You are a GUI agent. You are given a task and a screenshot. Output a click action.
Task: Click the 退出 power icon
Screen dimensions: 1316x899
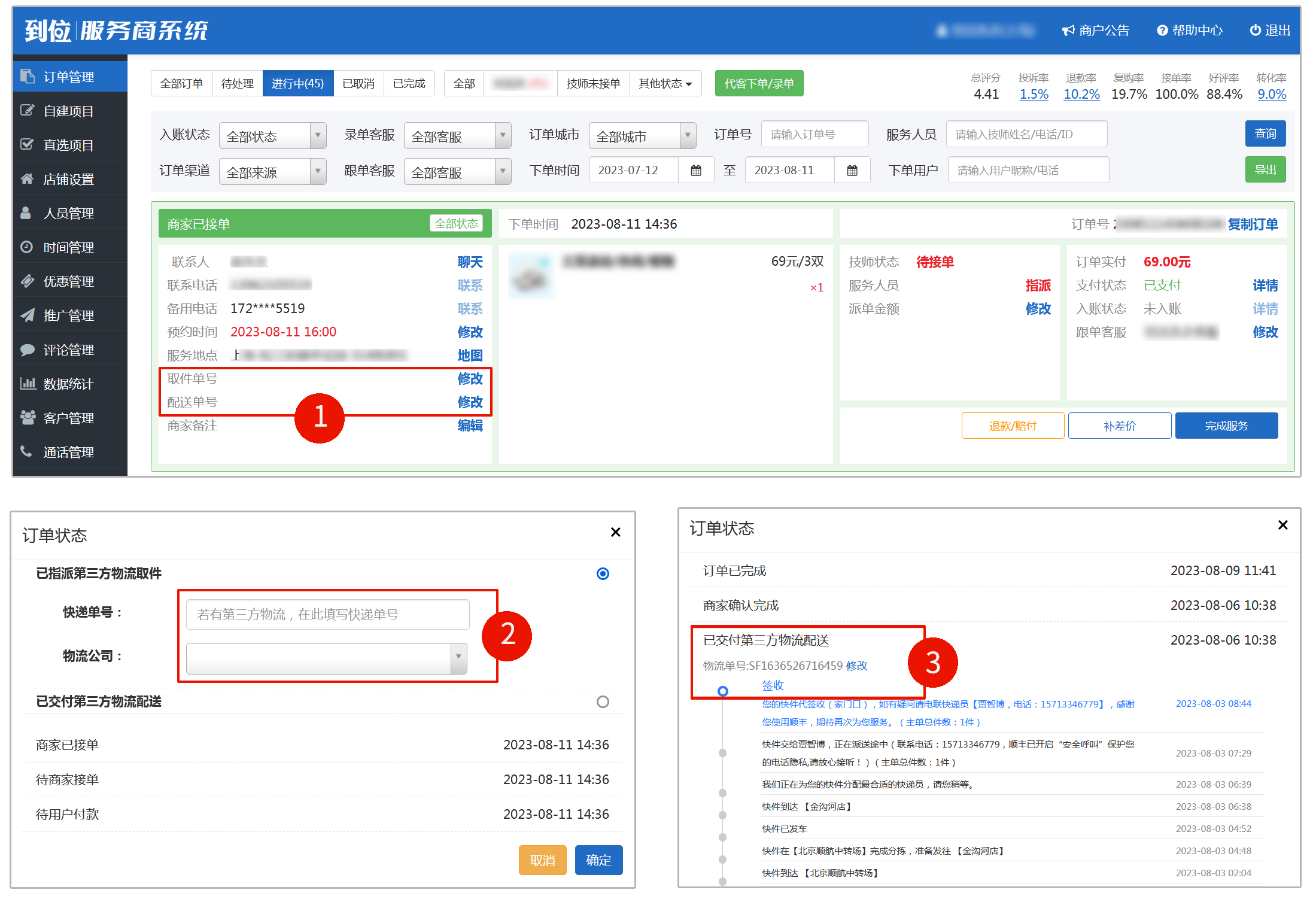(1255, 30)
